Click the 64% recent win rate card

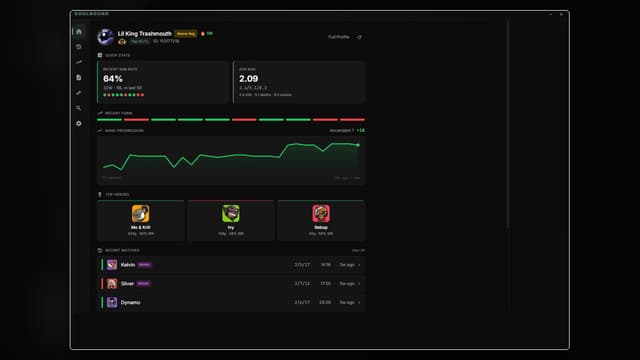point(163,82)
